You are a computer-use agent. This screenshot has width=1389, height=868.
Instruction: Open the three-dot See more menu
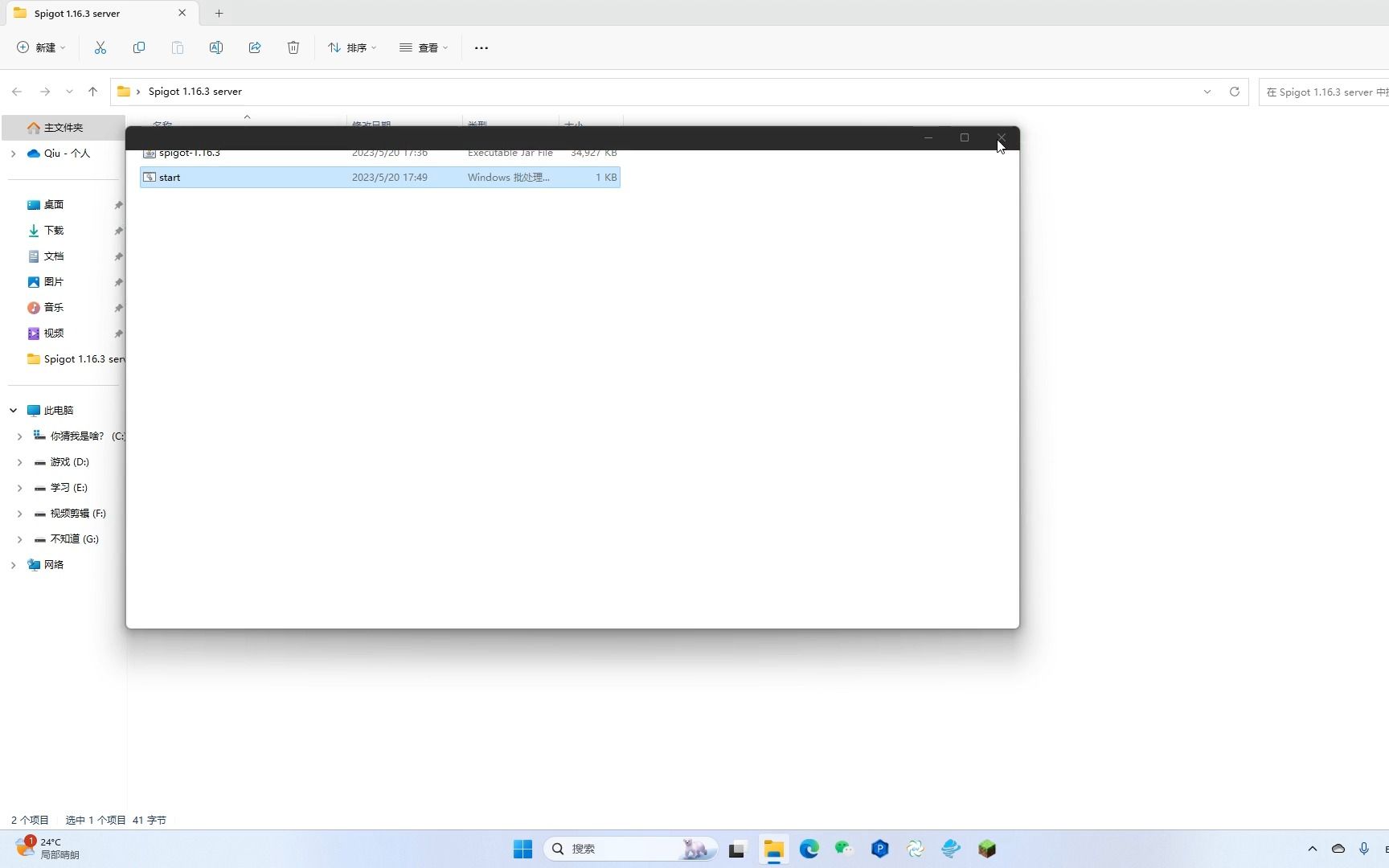point(481,47)
